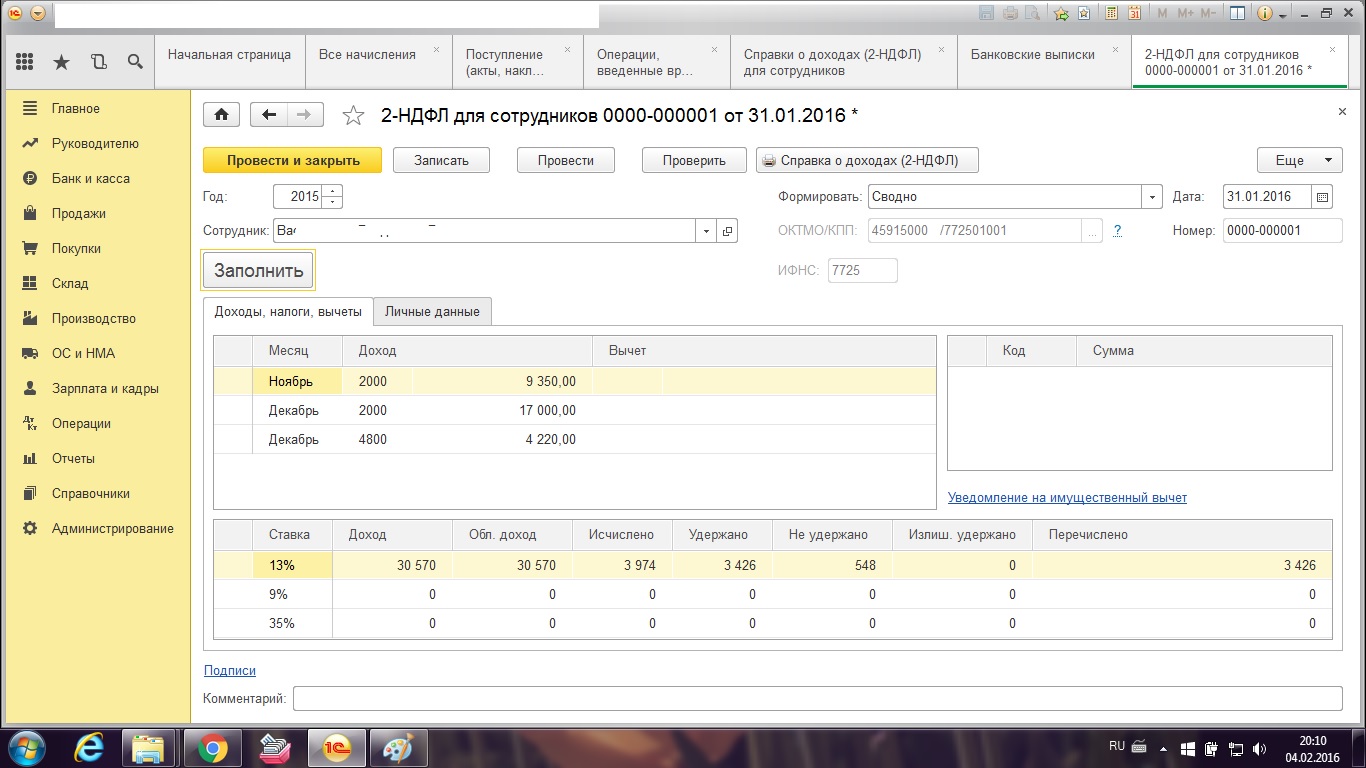
Task: Increase the year with stepper arrow
Action: (x=333, y=191)
